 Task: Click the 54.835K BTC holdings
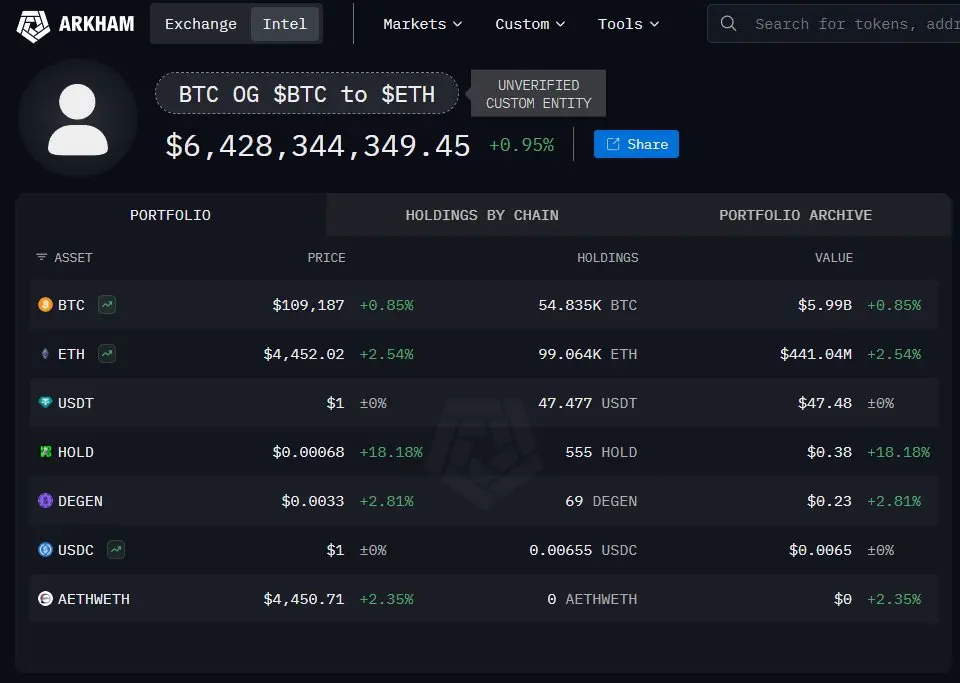click(588, 305)
